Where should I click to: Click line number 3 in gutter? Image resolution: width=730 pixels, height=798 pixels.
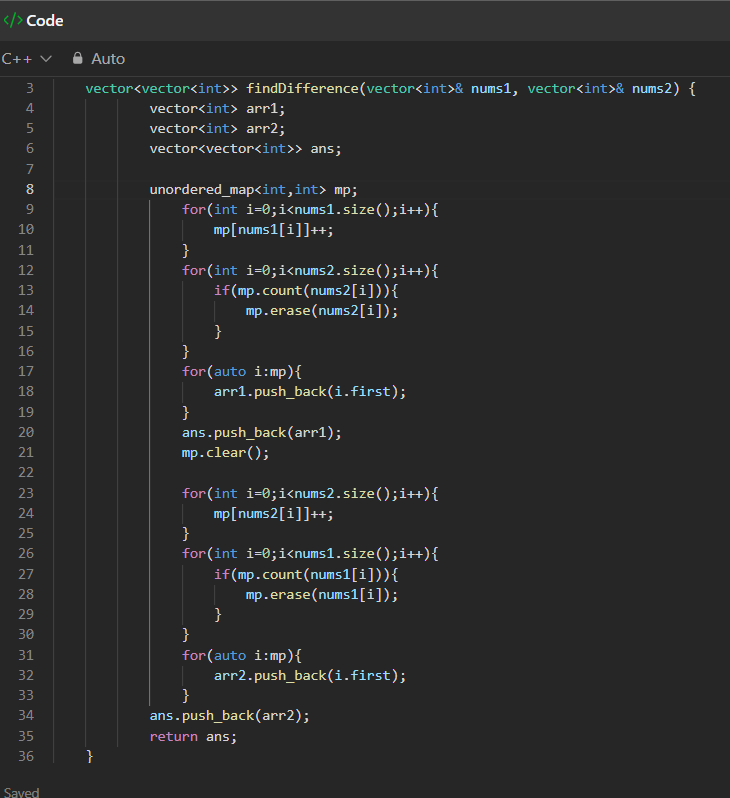[x=30, y=89]
